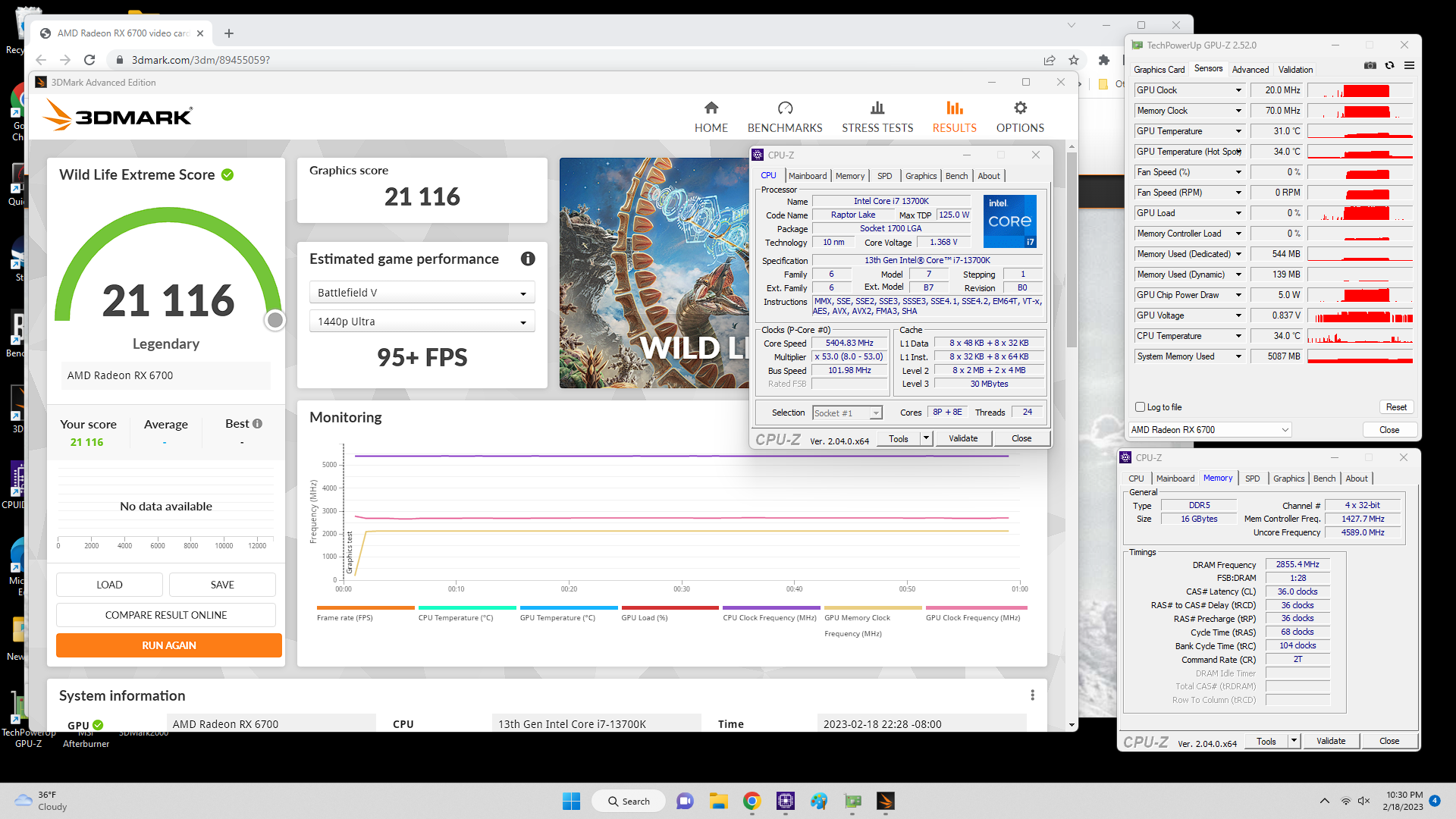Open 3DMark from the taskbar
Image resolution: width=1456 pixels, height=819 pixels.
tap(885, 801)
